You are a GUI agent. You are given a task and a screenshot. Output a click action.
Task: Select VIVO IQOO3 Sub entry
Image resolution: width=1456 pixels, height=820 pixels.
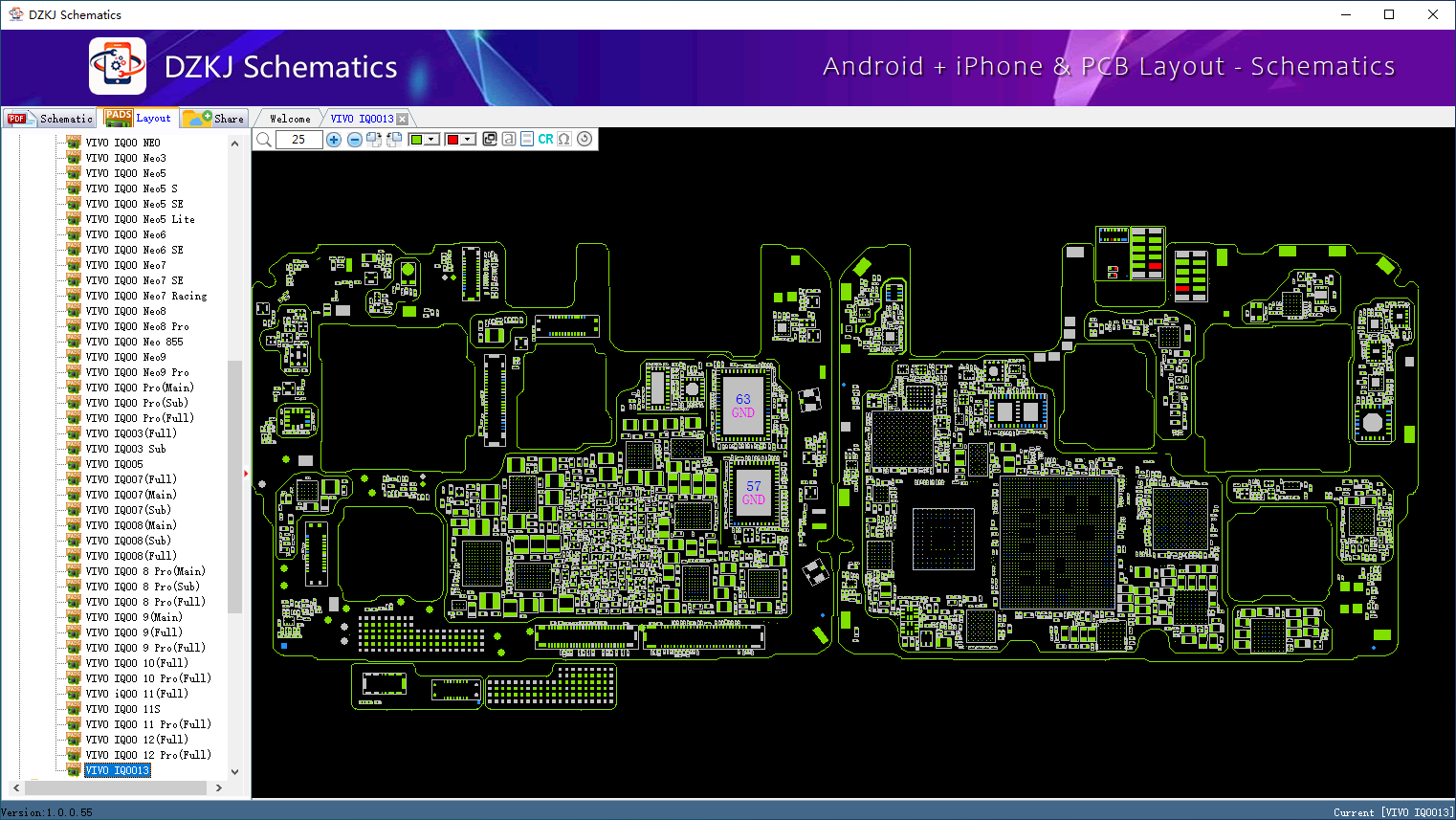pyautogui.click(x=125, y=449)
